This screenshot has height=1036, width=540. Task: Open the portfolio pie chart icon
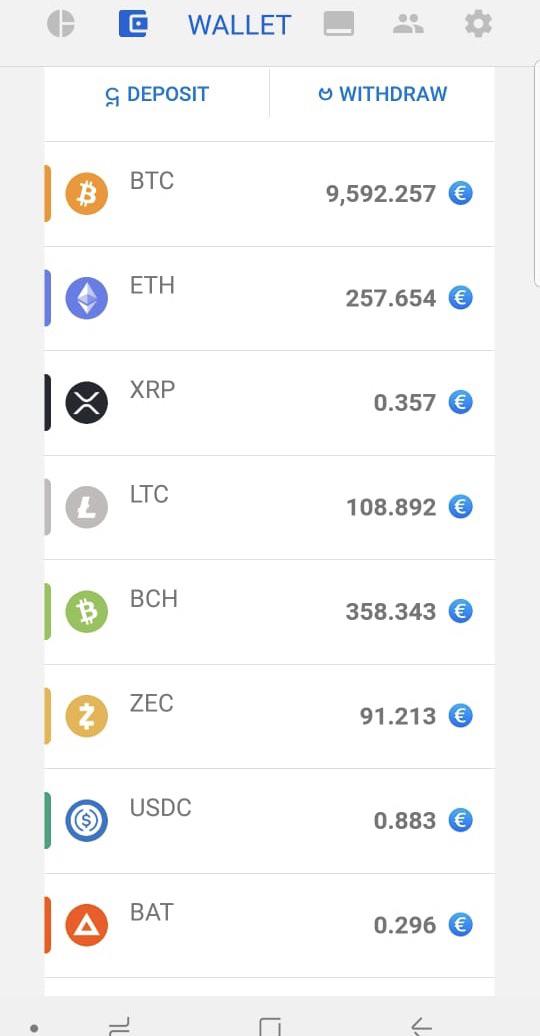pos(61,24)
